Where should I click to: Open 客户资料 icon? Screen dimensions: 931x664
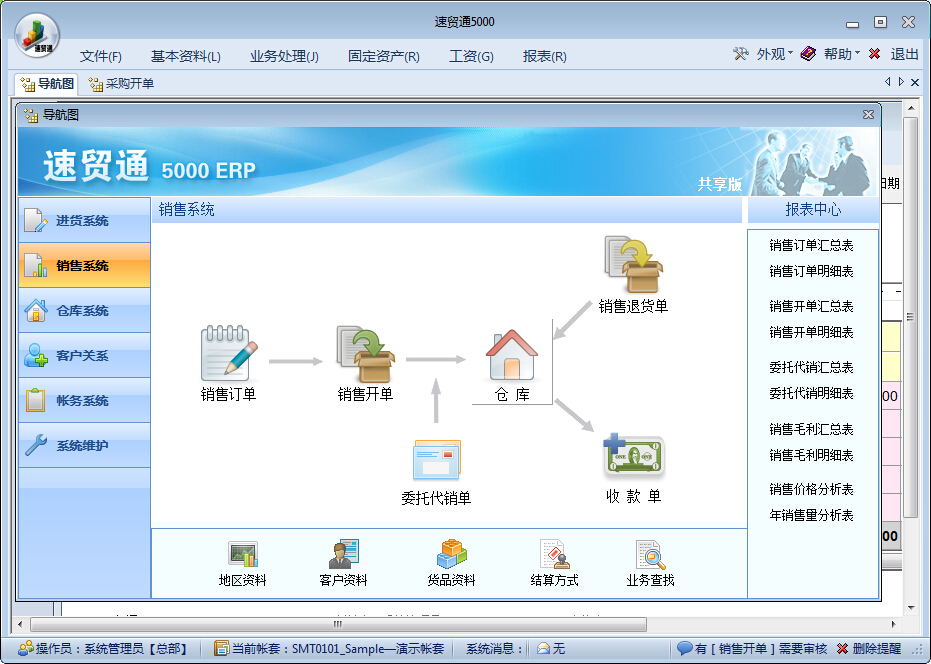(x=343, y=554)
